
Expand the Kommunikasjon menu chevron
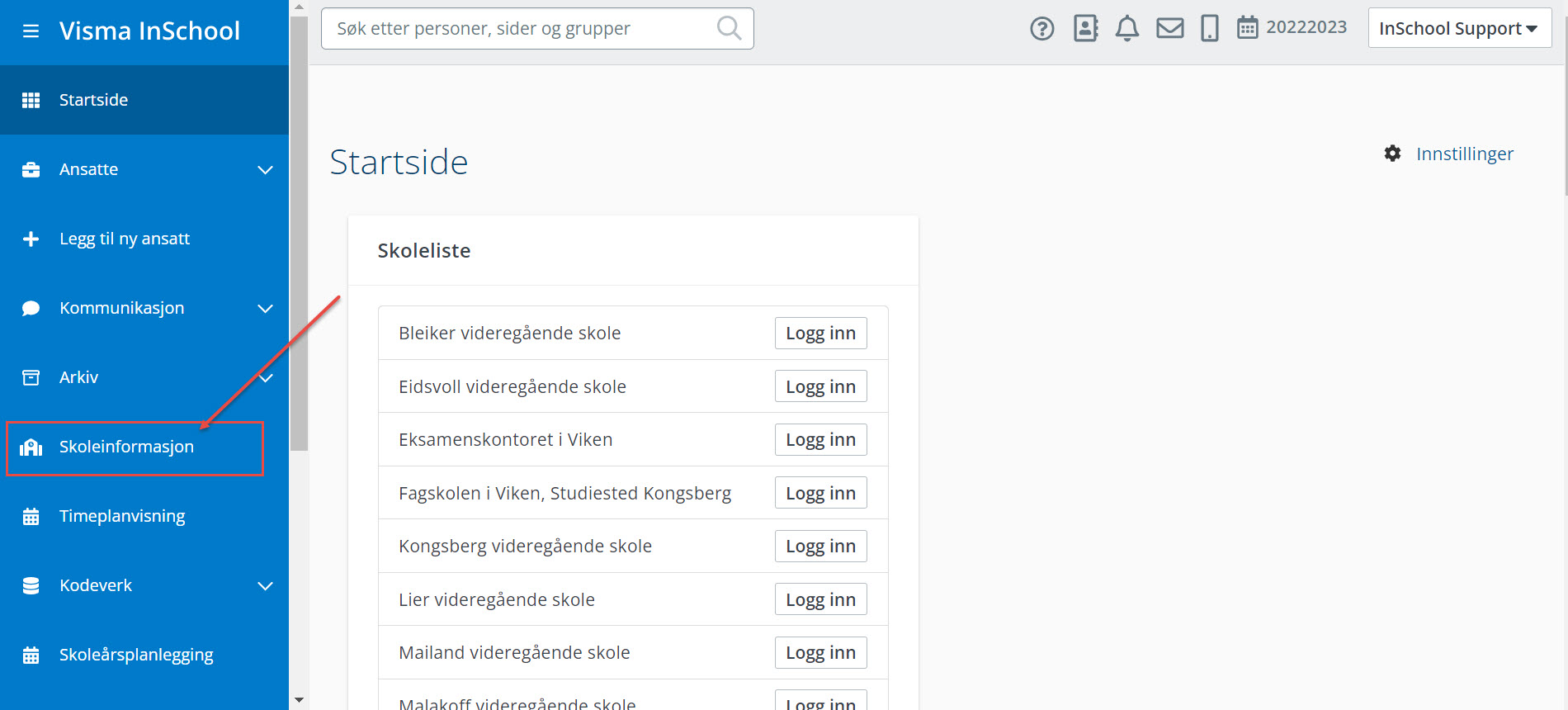click(x=265, y=309)
